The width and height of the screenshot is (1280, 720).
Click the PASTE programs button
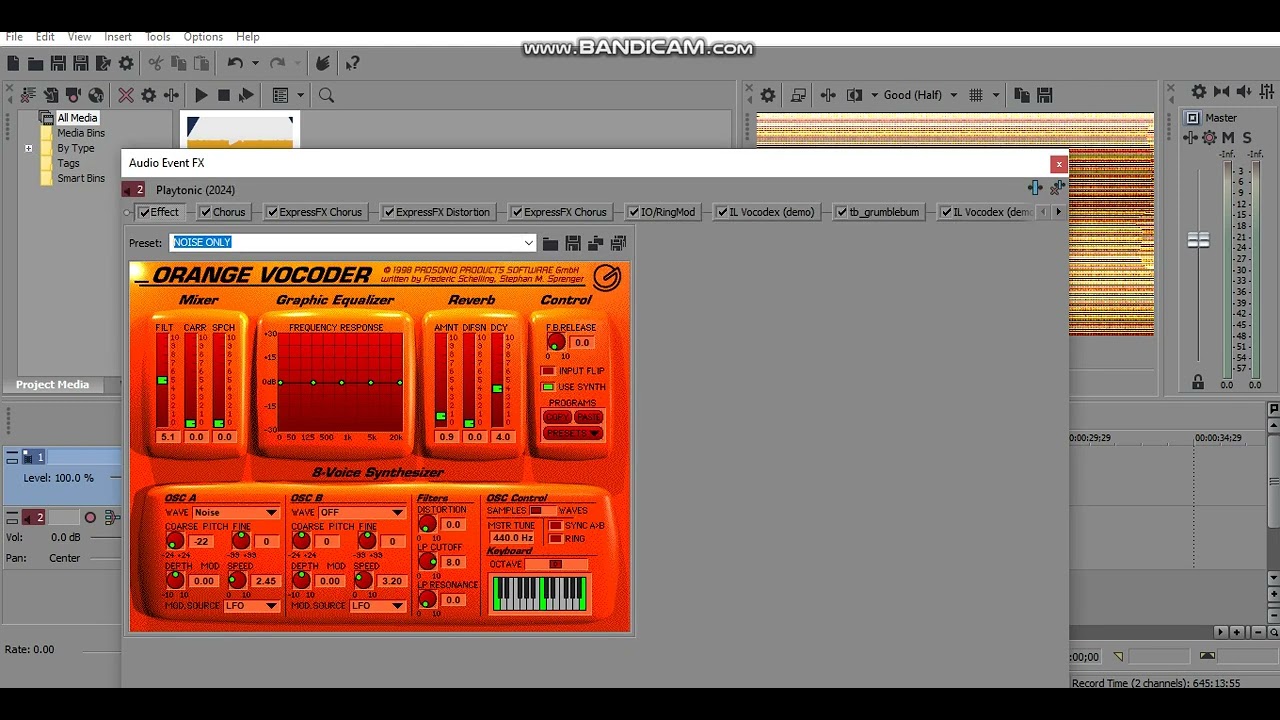point(589,418)
